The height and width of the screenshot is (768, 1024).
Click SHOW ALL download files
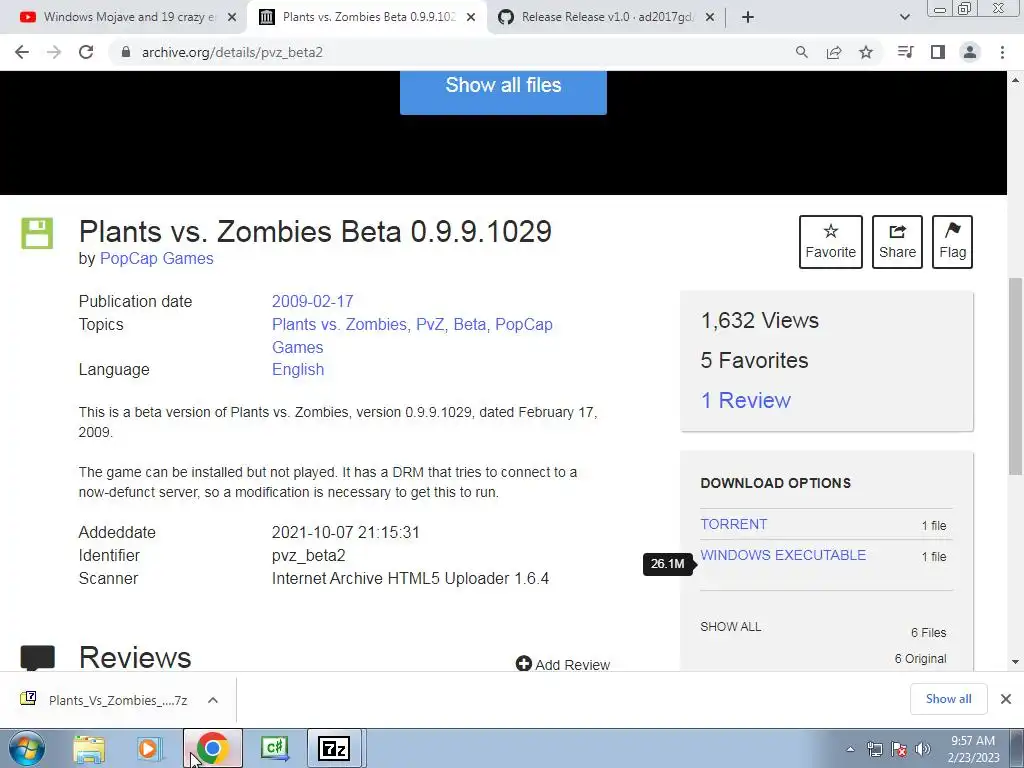click(730, 626)
